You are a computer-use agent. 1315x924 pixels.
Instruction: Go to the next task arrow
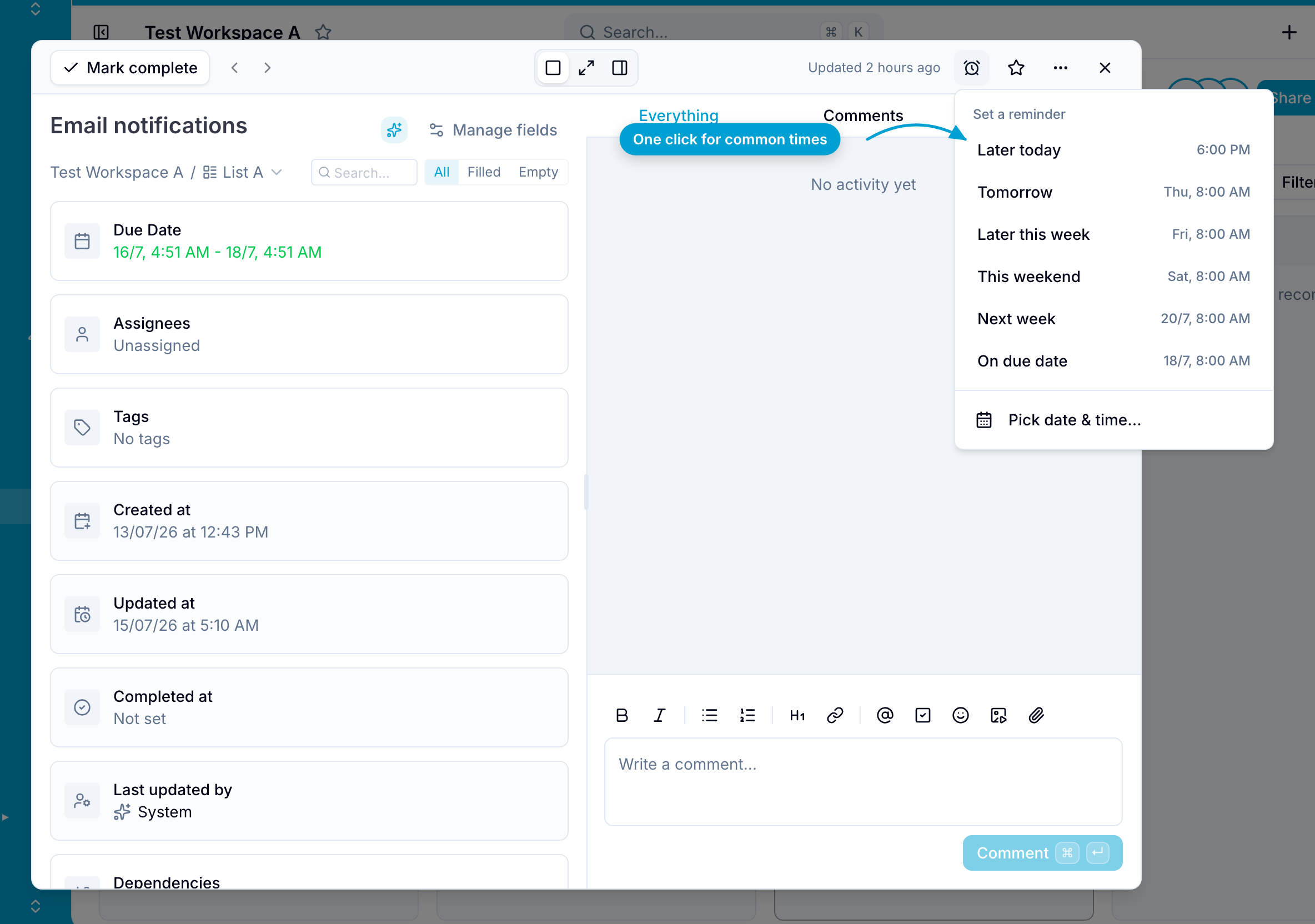click(268, 68)
